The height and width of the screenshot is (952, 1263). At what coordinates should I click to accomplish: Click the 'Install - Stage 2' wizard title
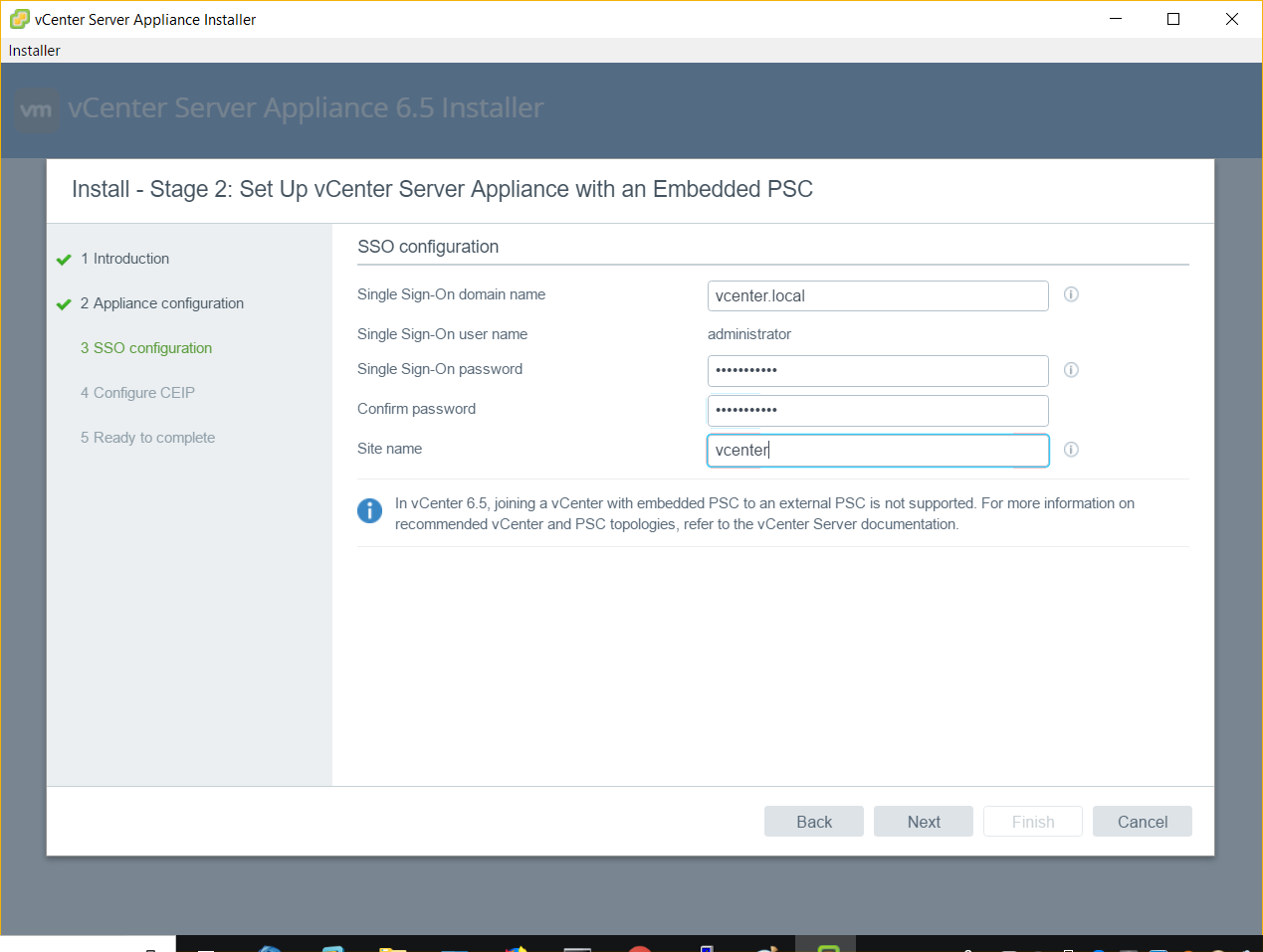tap(442, 189)
